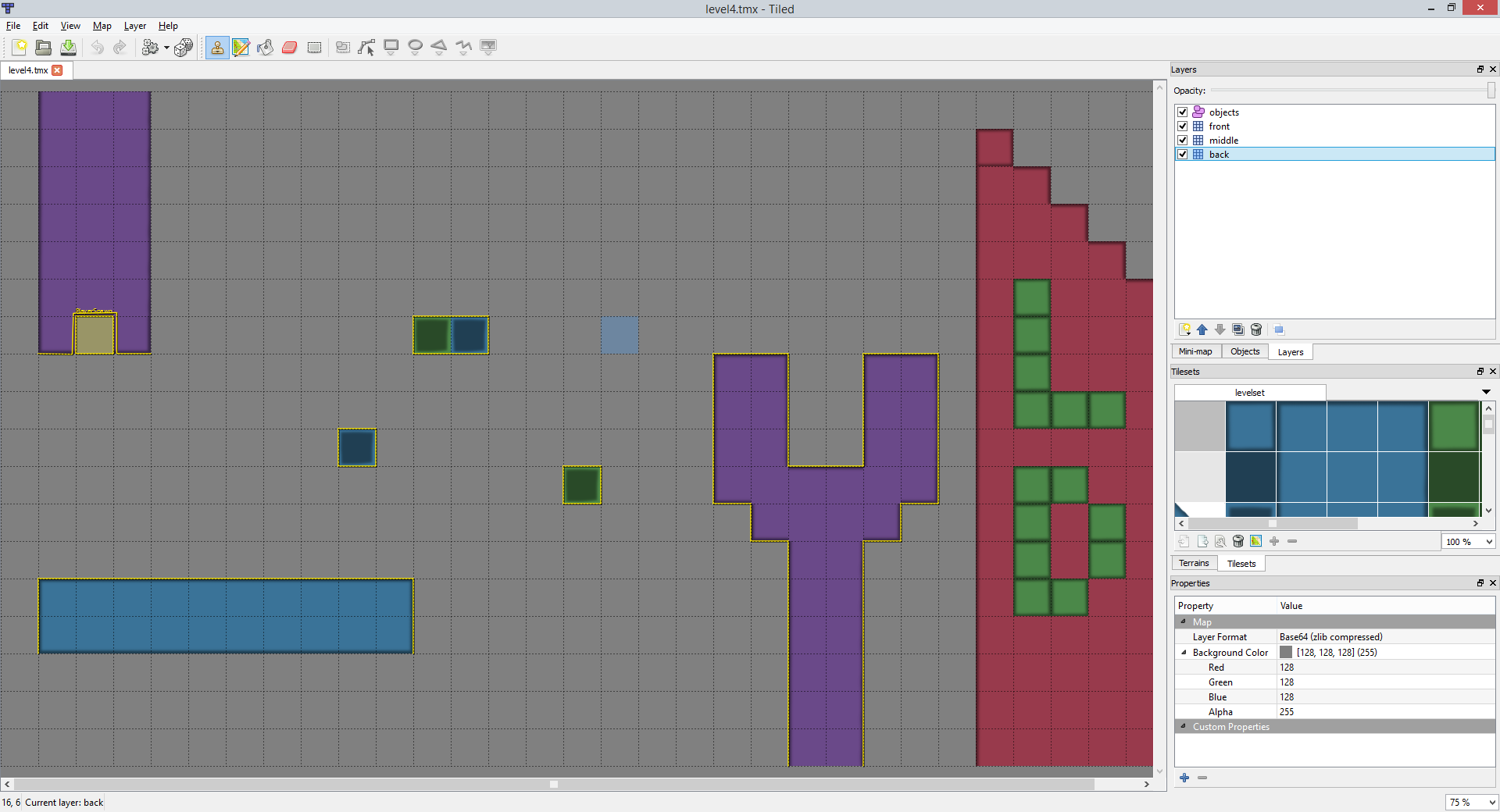Screen dimensions: 1500x812
Task: Toggle the Random Mode dice icon
Action: (184, 48)
